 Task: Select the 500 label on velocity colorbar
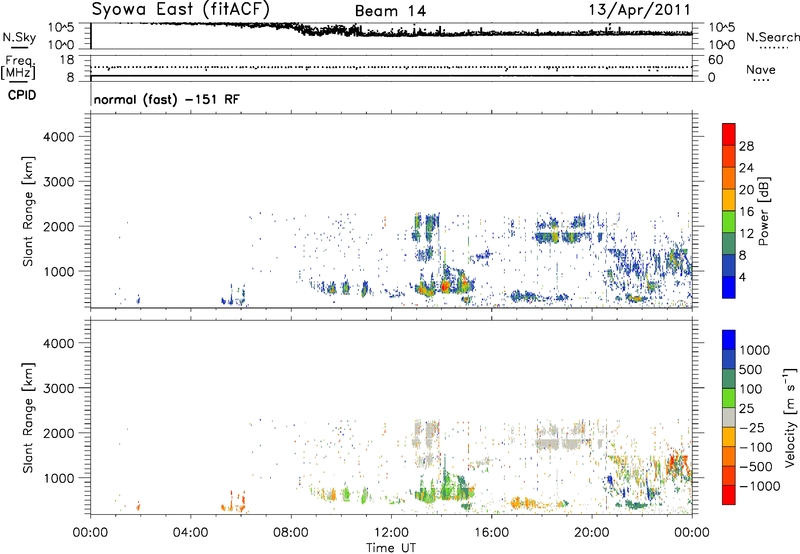pos(751,370)
